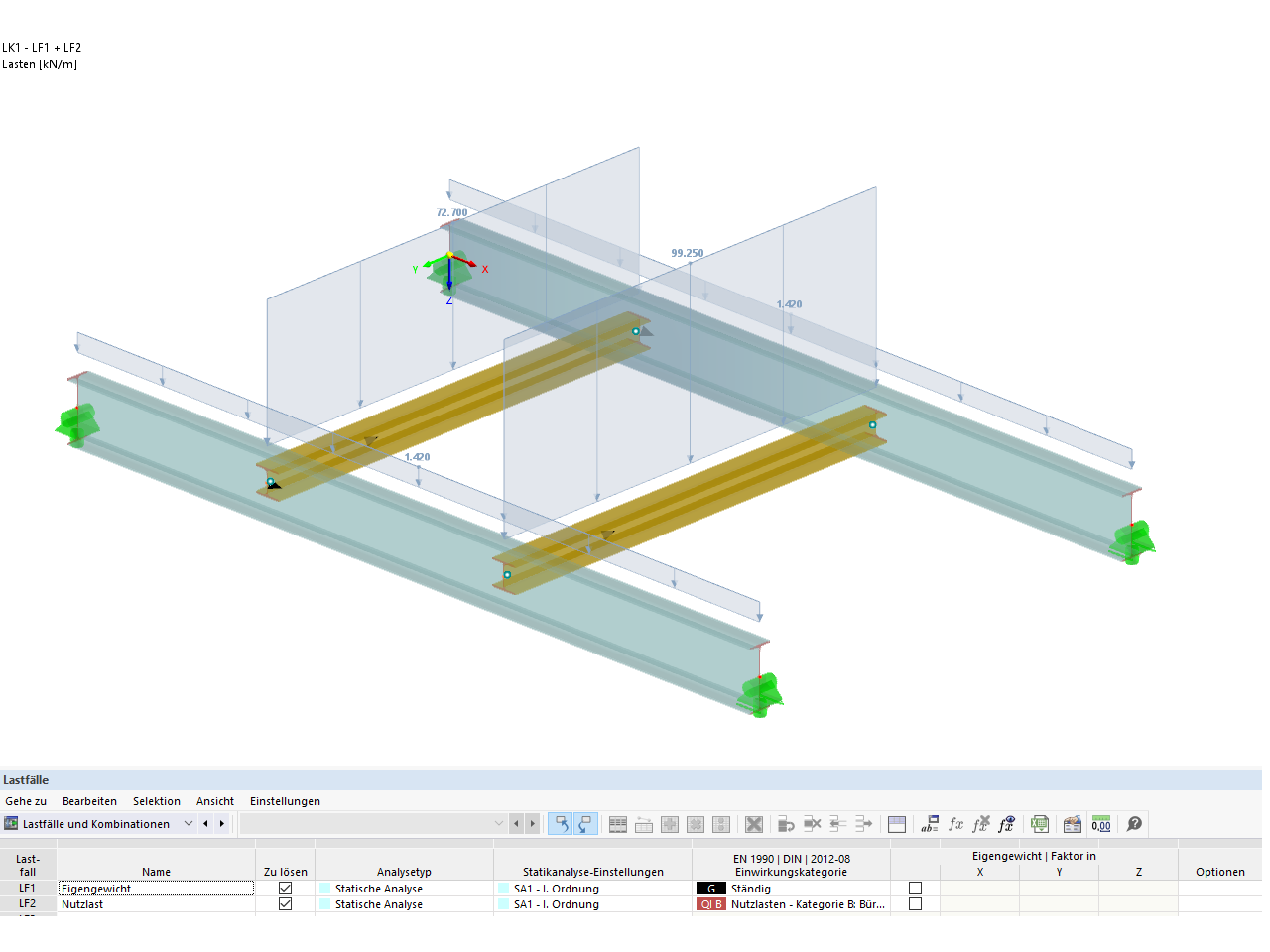Image resolution: width=1270 pixels, height=952 pixels.
Task: Click the grayed plus block icon
Action: pos(670,824)
